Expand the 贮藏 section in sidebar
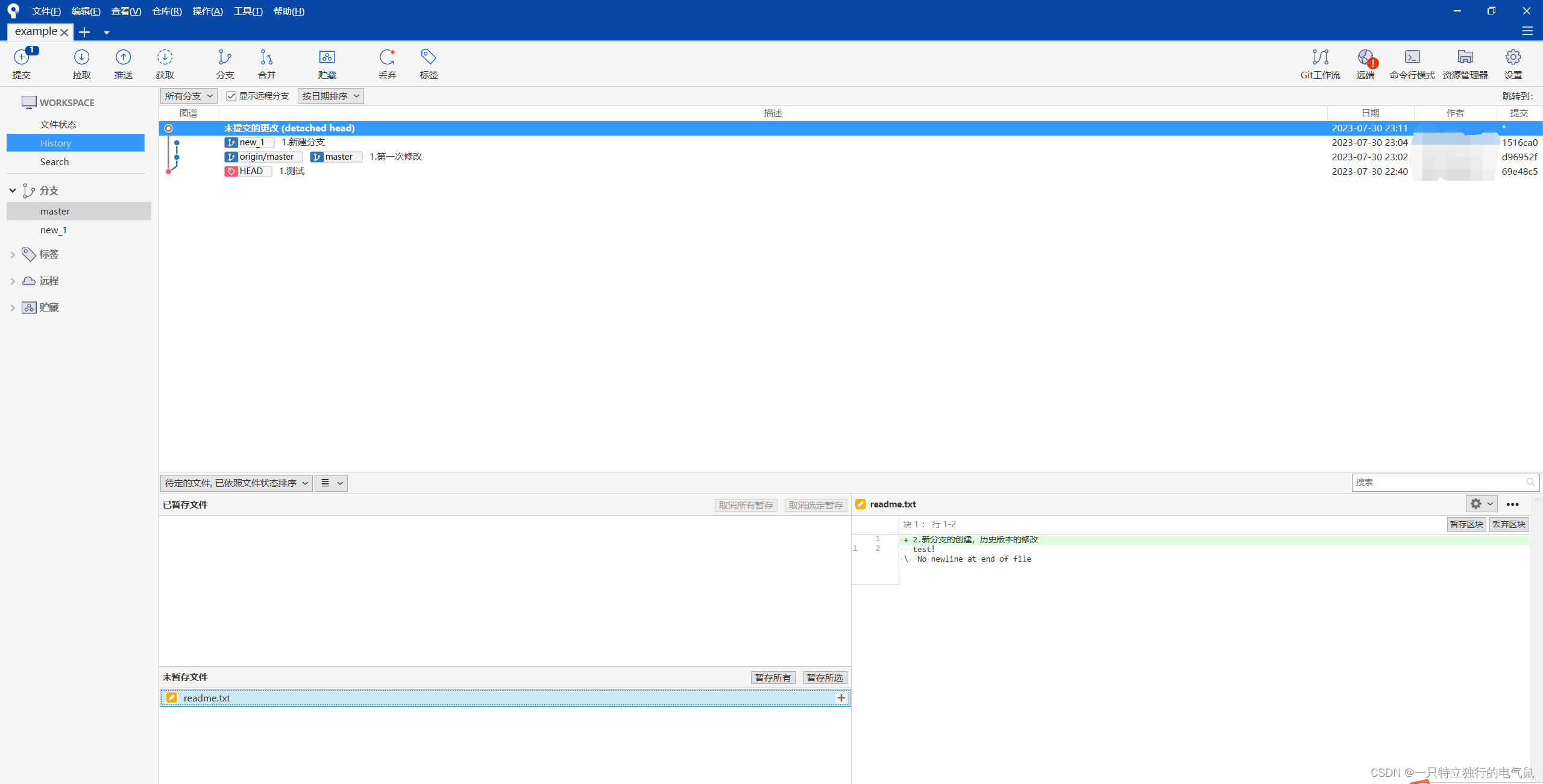Screen dimensions: 1543x784 (x=12, y=307)
